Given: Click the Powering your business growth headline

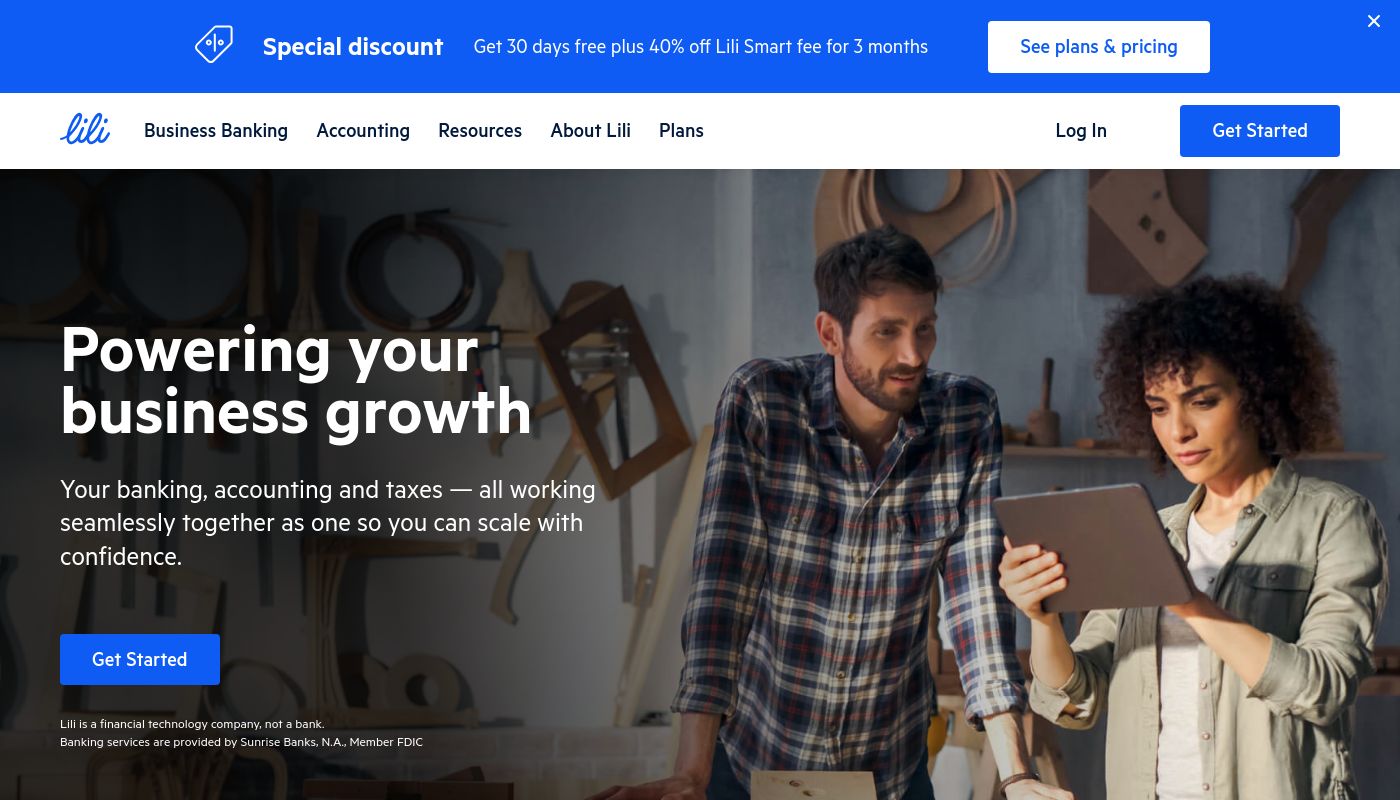Looking at the screenshot, I should (296, 380).
